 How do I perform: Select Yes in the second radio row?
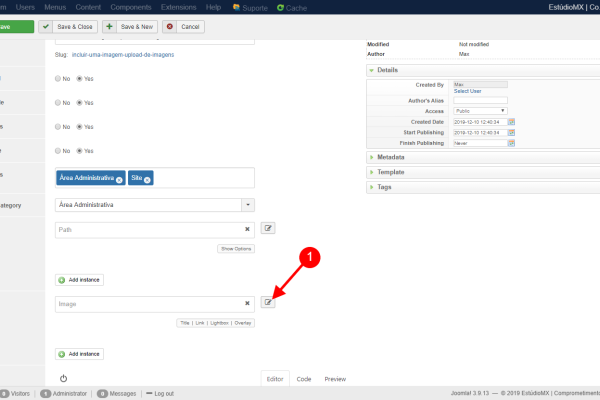pos(78,102)
